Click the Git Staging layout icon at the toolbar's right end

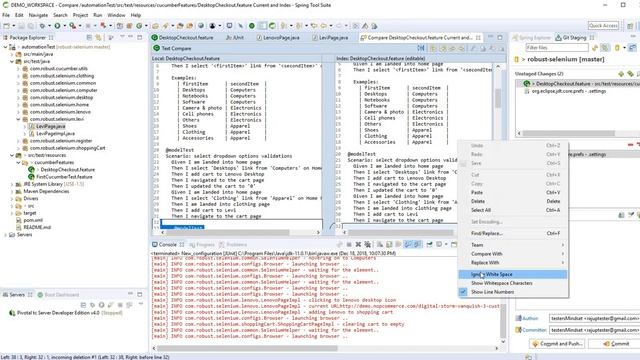(633, 48)
